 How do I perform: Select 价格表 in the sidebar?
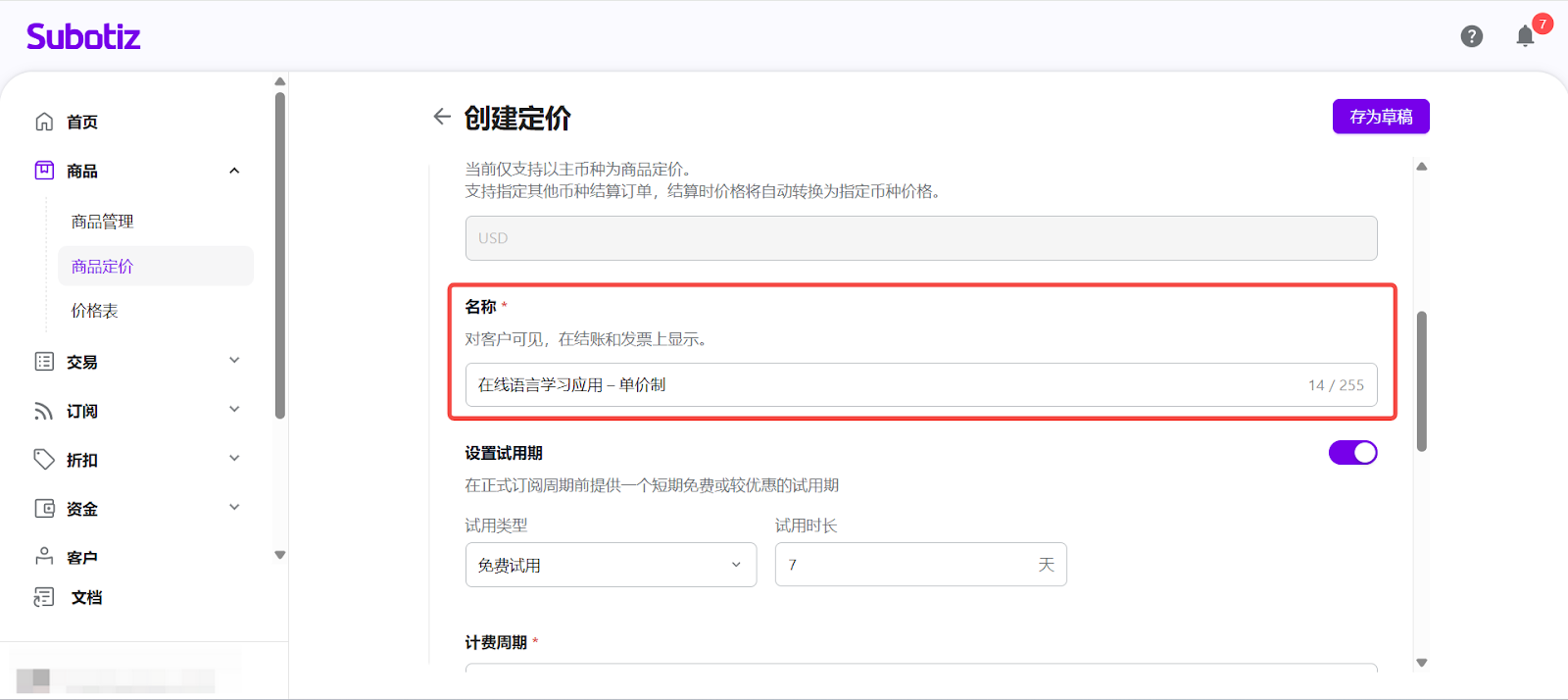click(x=95, y=311)
